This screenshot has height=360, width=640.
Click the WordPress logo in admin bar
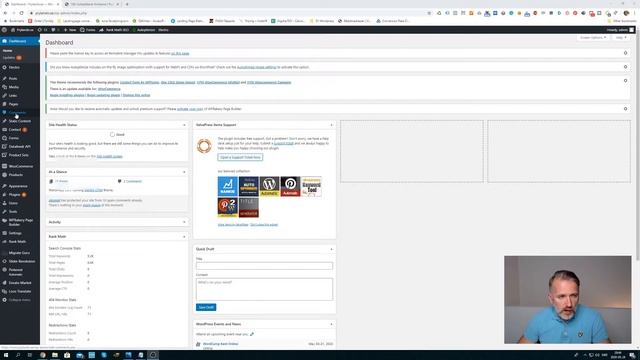[x=4, y=30]
